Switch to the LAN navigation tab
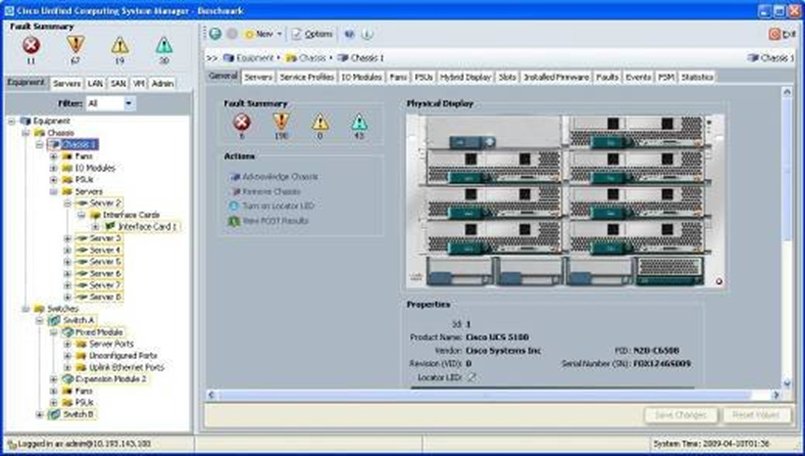The width and height of the screenshot is (805, 456). pyautogui.click(x=95, y=83)
